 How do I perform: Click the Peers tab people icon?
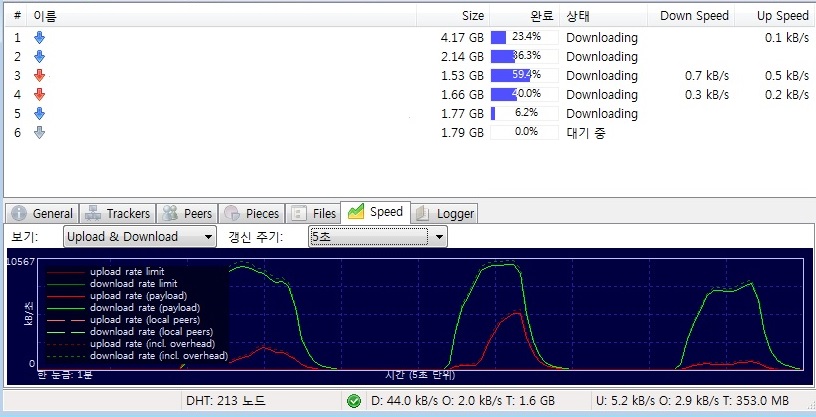click(x=170, y=213)
